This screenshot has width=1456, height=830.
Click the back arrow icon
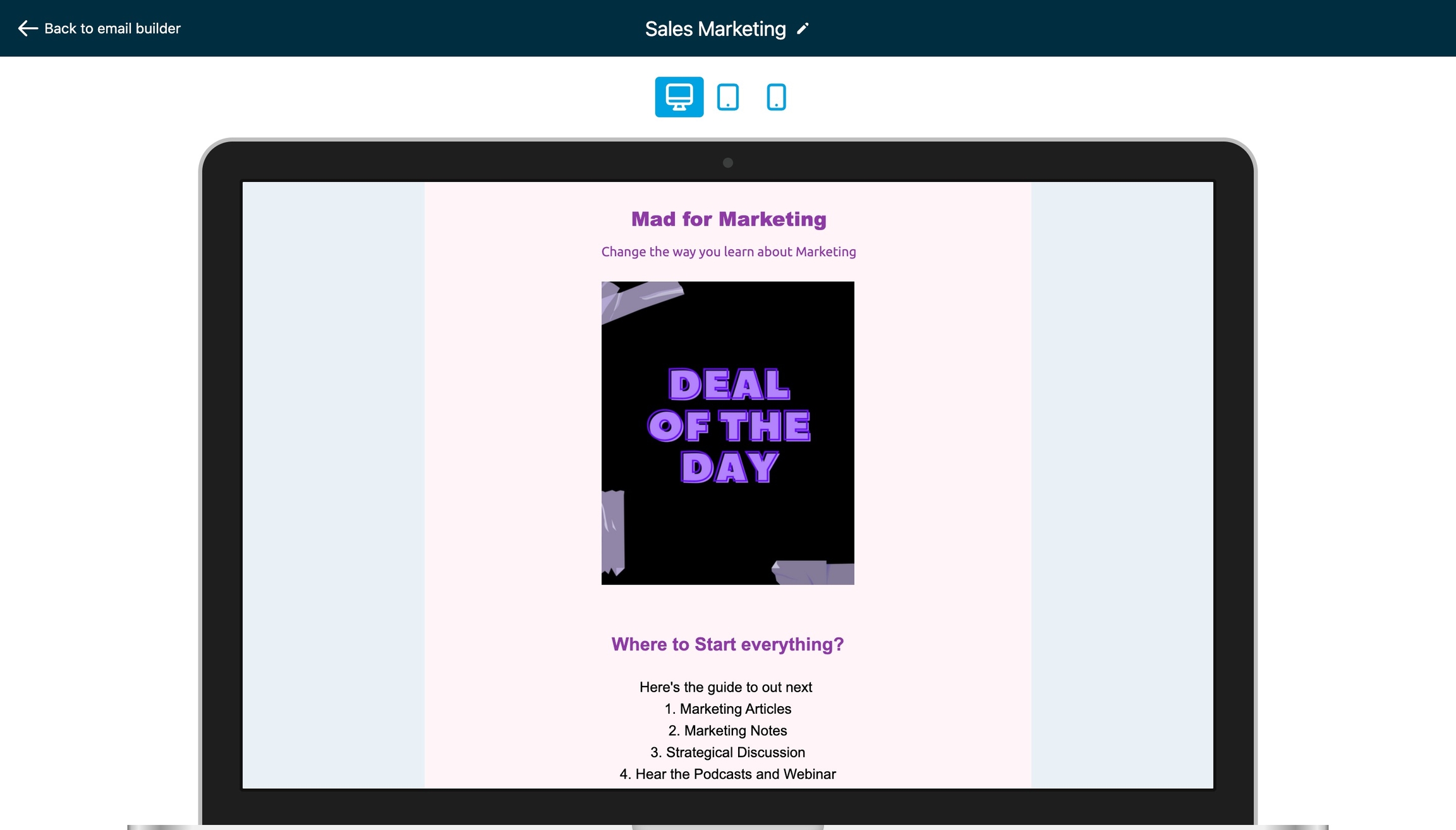click(27, 28)
